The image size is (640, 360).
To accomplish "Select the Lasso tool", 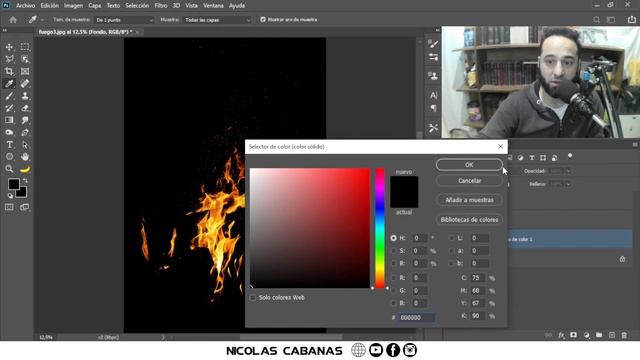I will point(9,59).
